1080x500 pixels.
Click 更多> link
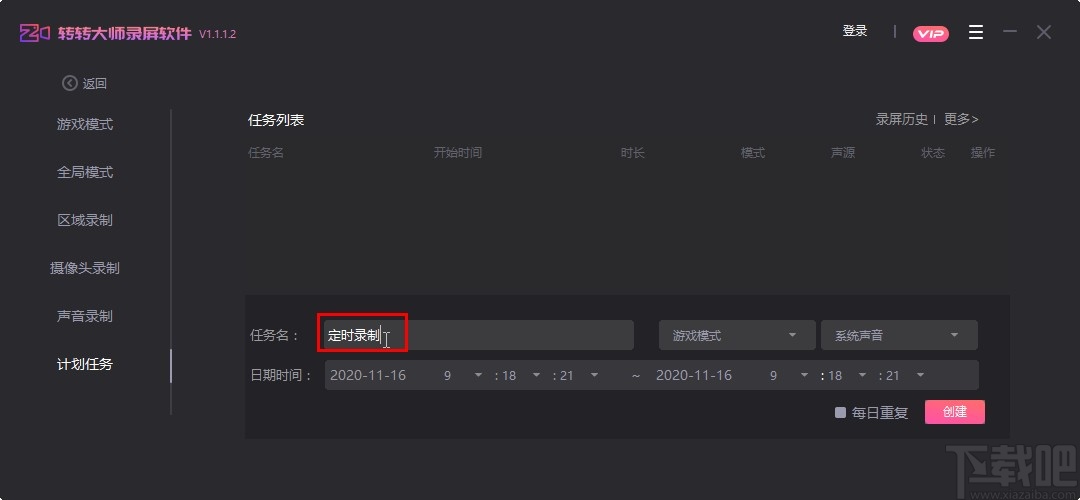(961, 120)
